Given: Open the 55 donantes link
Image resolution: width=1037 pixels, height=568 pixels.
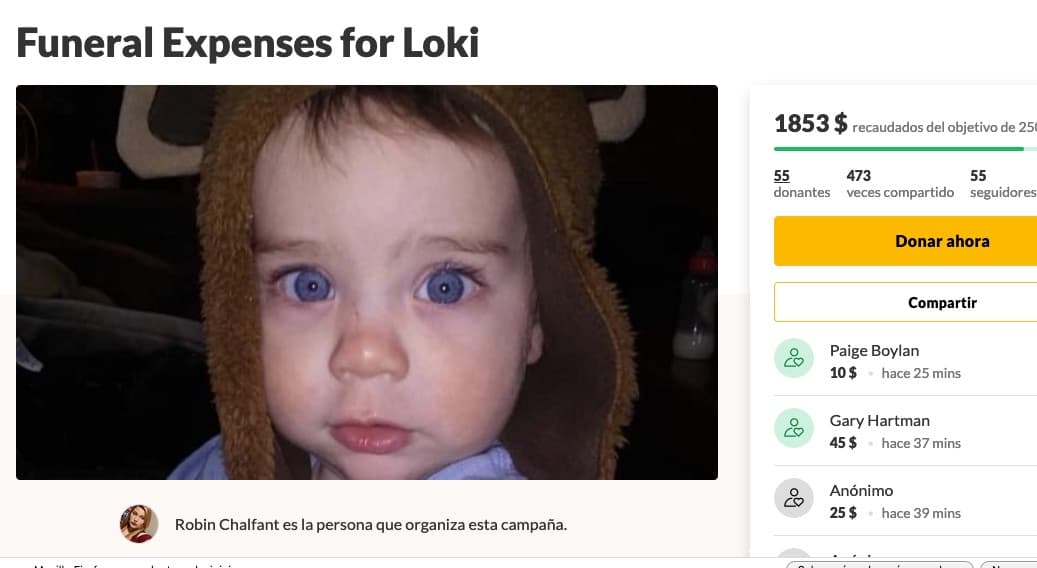Looking at the screenshot, I should 801,183.
